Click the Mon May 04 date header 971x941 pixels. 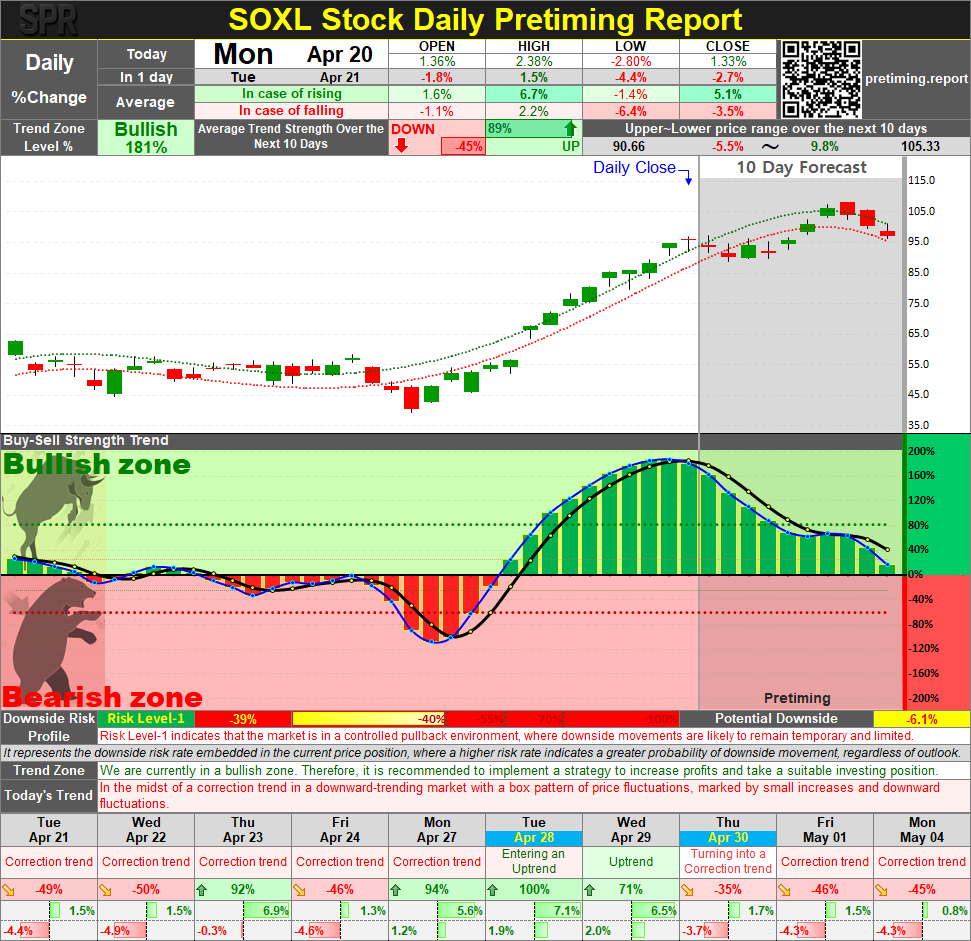click(x=921, y=830)
